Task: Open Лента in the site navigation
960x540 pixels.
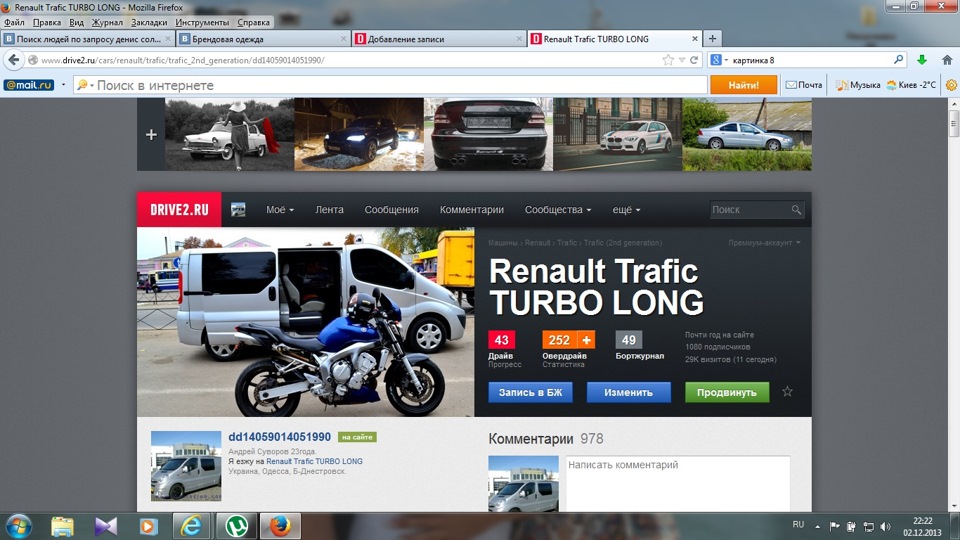Action: pyautogui.click(x=329, y=209)
